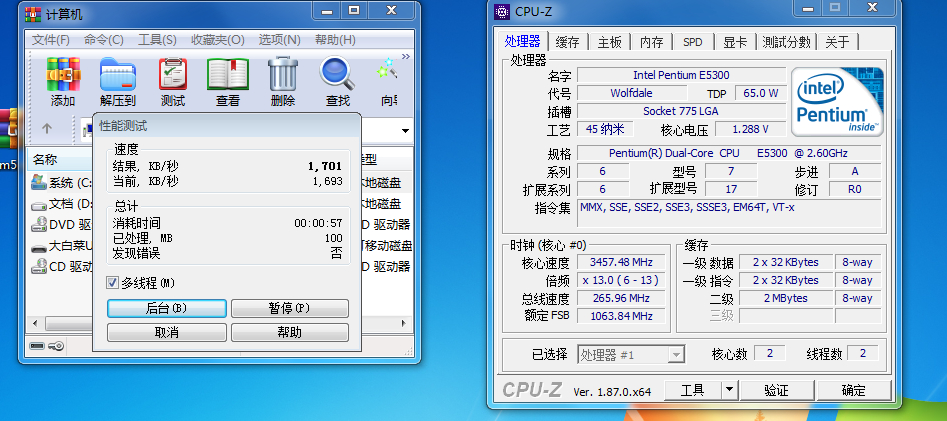The image size is (947, 421).
Task: Switch to the 内存 tab in CPU-Z
Action: click(652, 42)
